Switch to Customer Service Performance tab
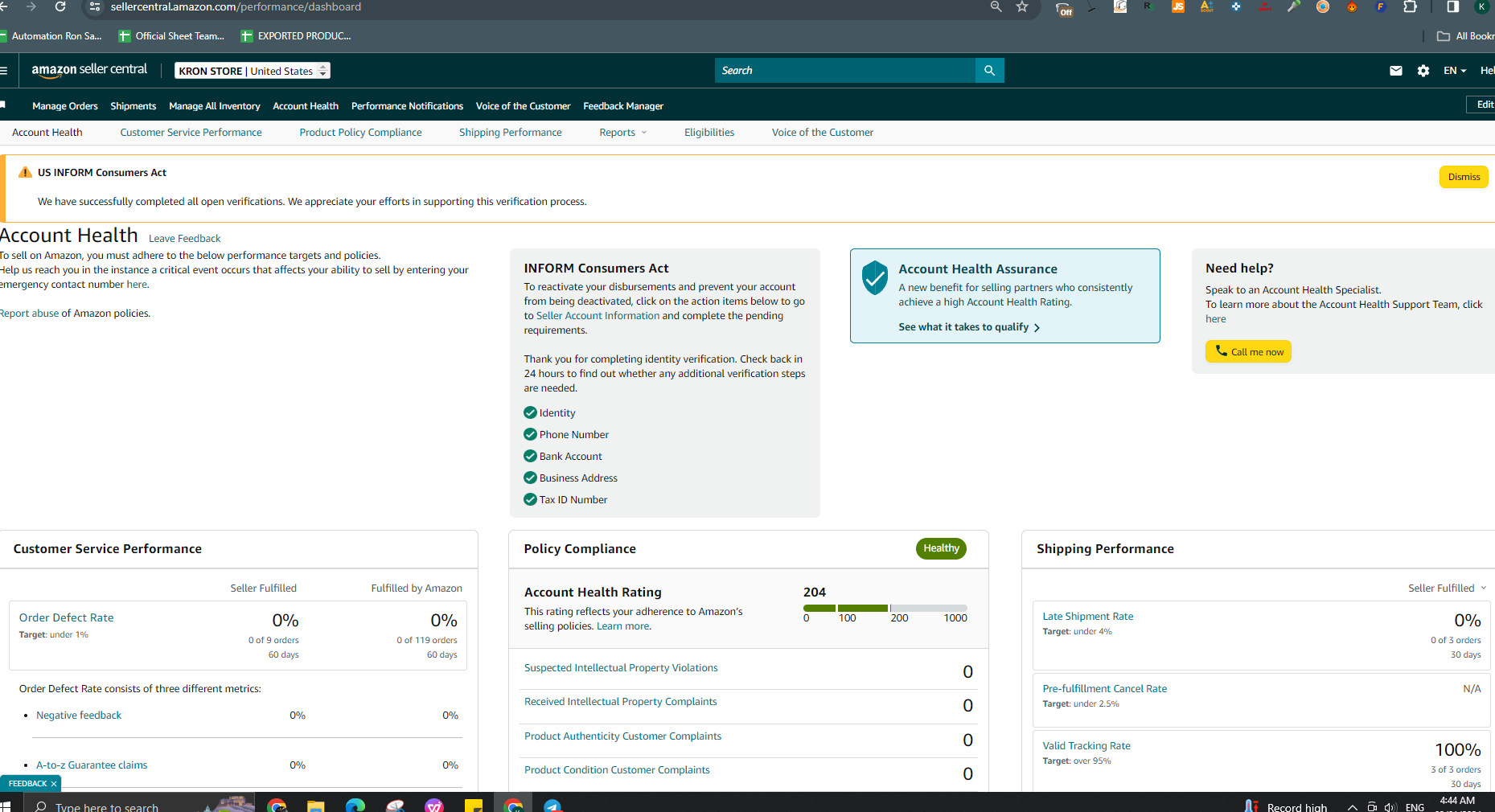 pos(191,133)
